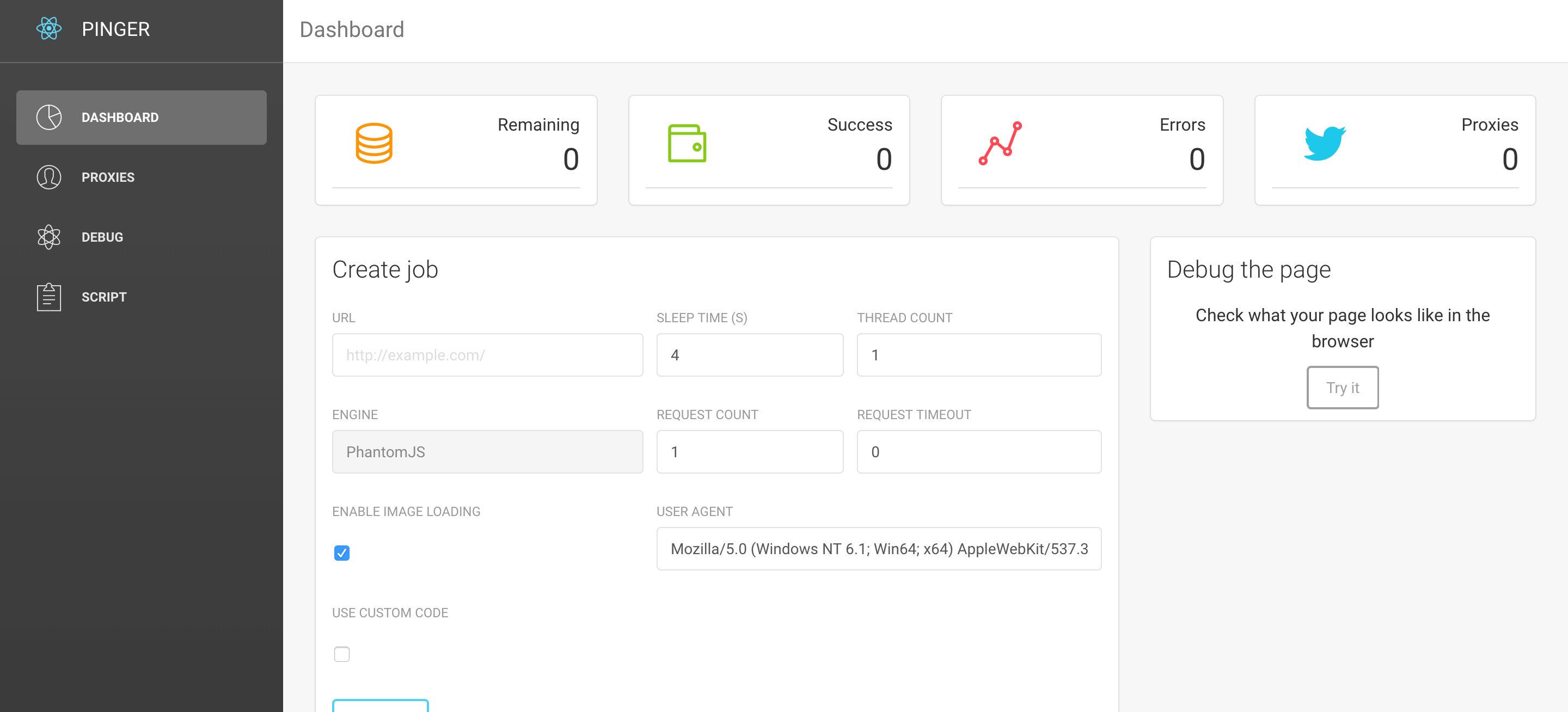Click the PINGER brand title
Image resolution: width=1568 pixels, height=712 pixels.
(x=115, y=29)
